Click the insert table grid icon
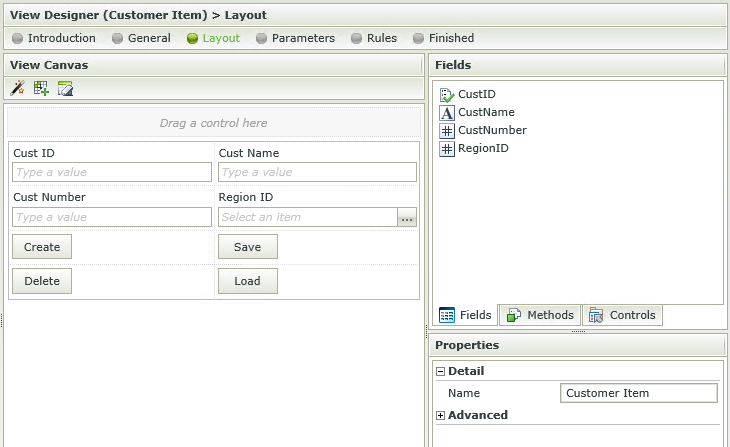Viewport: 730px width, 447px height. click(x=41, y=88)
